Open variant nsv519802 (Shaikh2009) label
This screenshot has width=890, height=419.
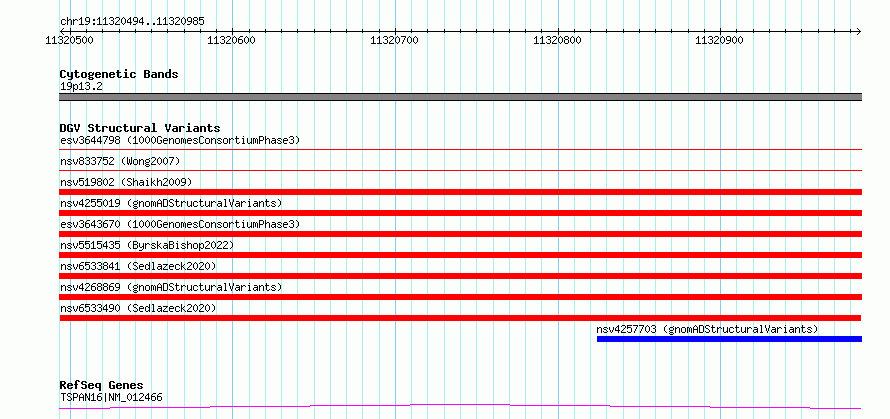pos(126,182)
